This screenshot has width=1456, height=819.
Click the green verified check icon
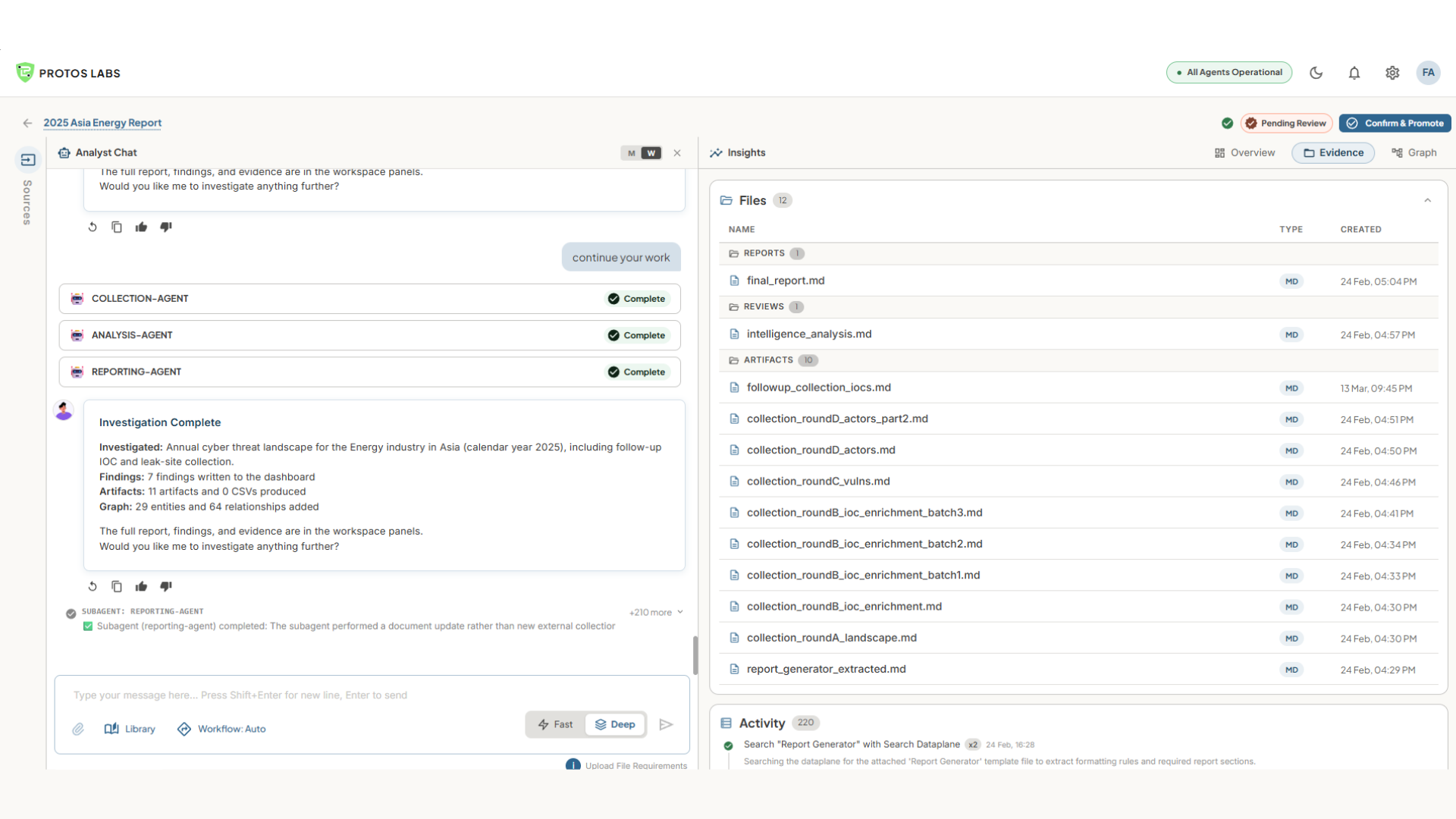[1227, 123]
